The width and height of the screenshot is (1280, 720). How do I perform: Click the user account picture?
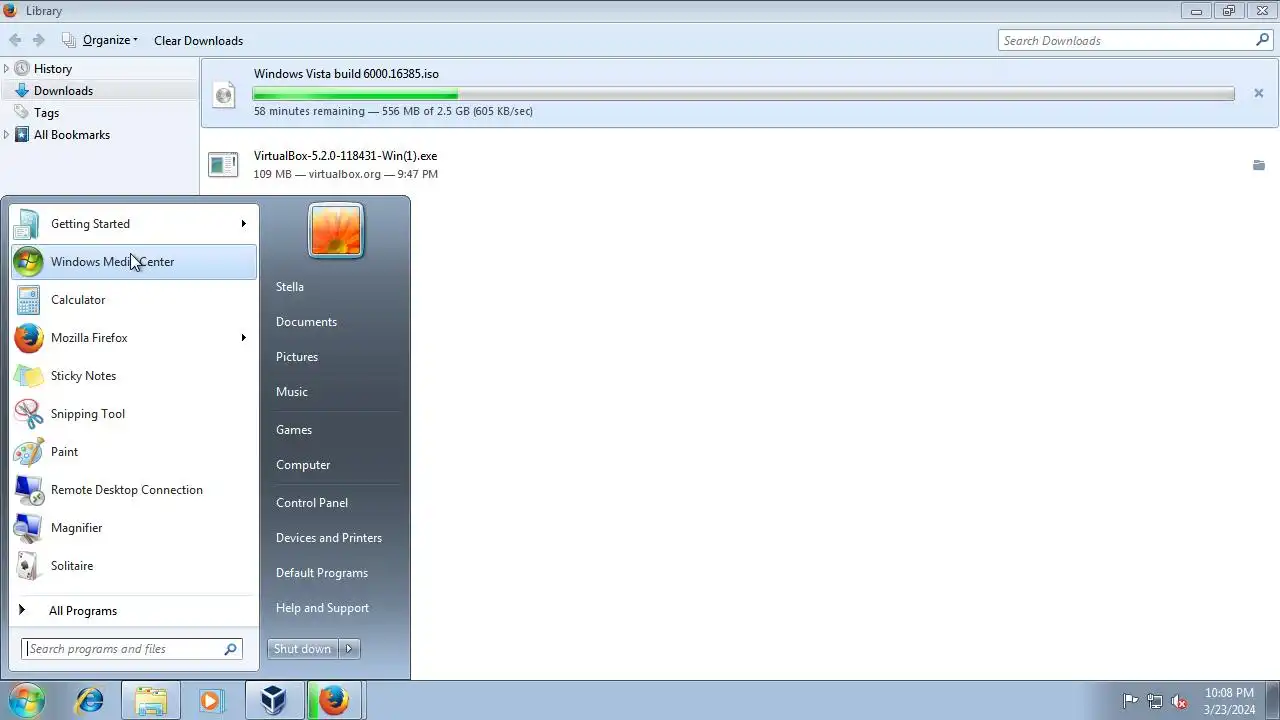(x=336, y=231)
